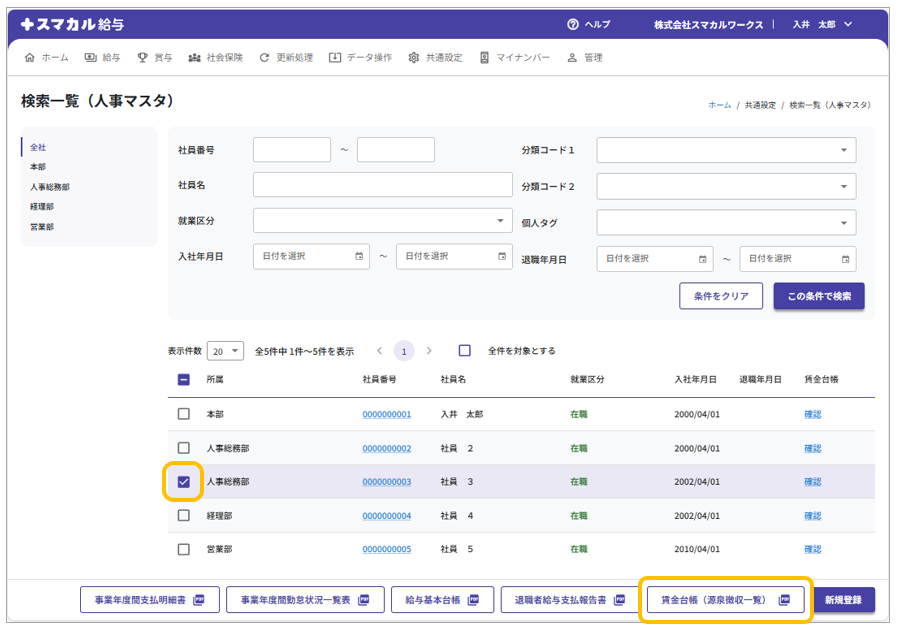Click the home icon in navigation bar
The image size is (898, 630).
(29, 58)
